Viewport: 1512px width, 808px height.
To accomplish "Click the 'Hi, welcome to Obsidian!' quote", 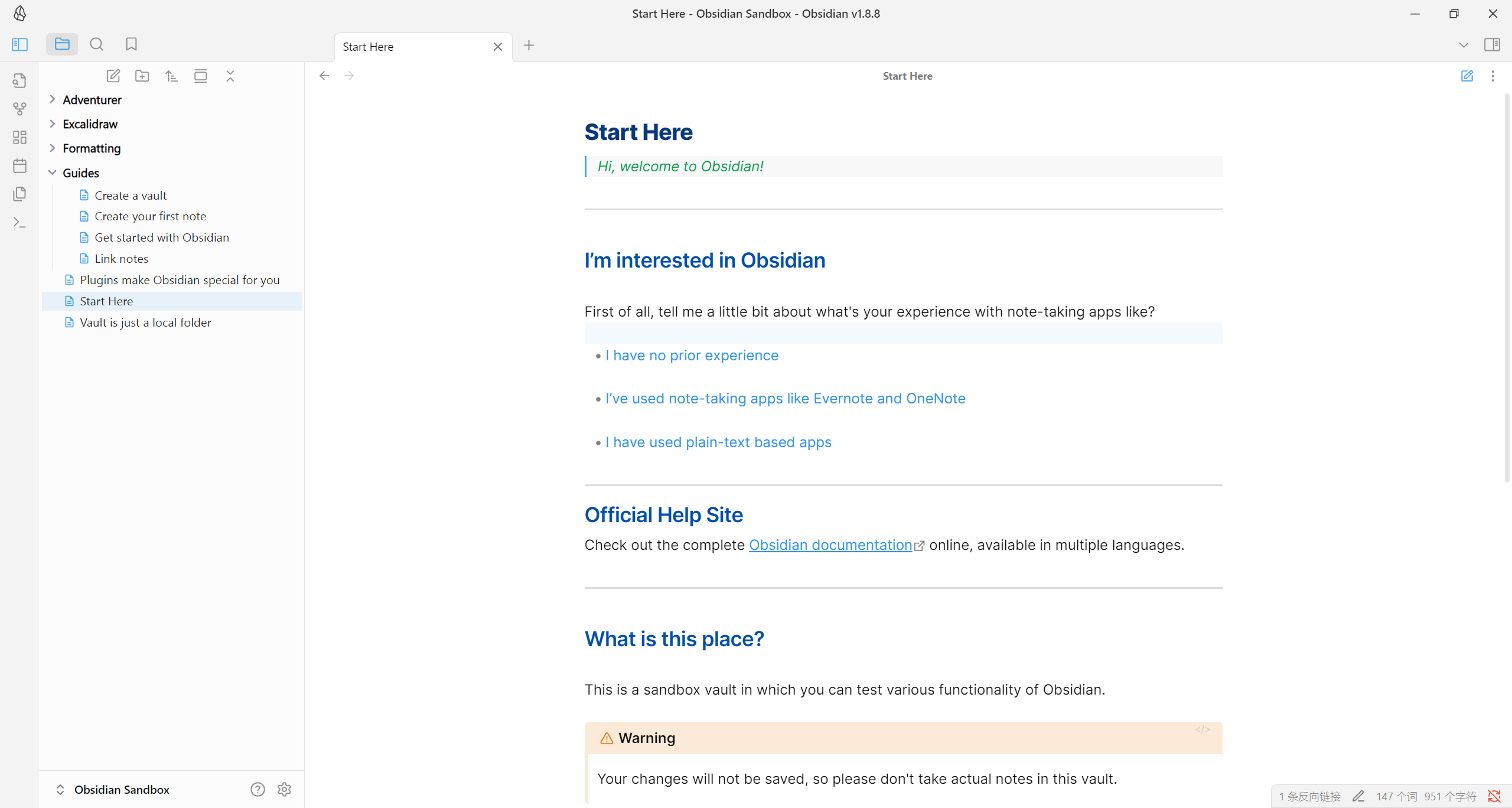I will [680, 167].
